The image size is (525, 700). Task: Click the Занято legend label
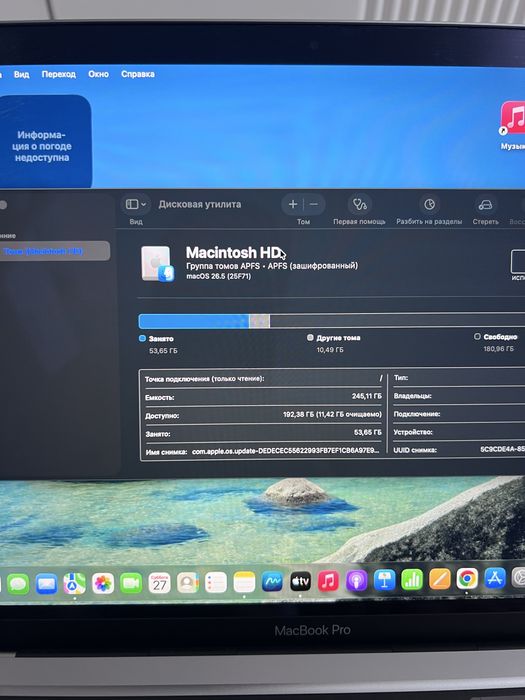point(161,339)
